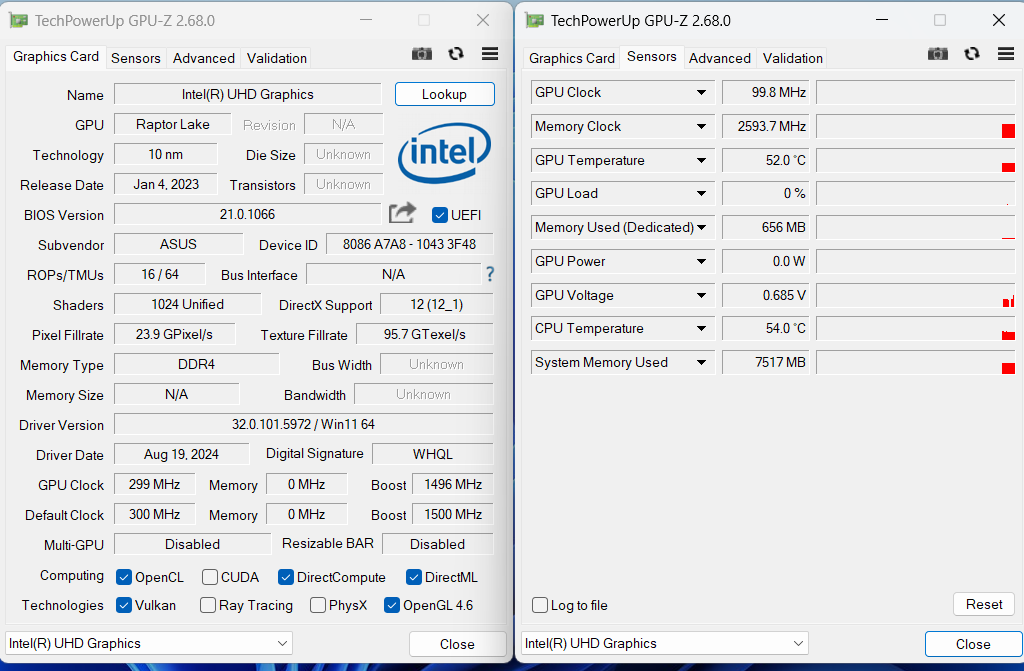This screenshot has width=1024, height=671.
Task: Open GPU selector dropdown in left window
Action: point(149,643)
